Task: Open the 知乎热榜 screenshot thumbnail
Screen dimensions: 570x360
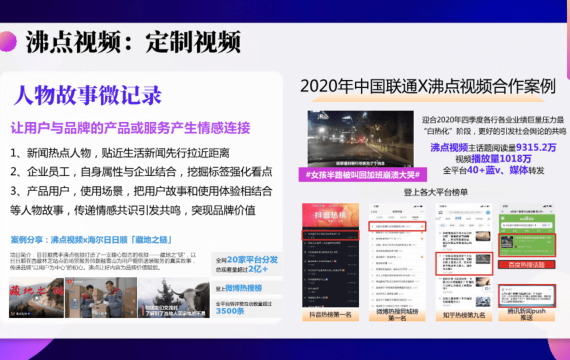Action: click(464, 255)
